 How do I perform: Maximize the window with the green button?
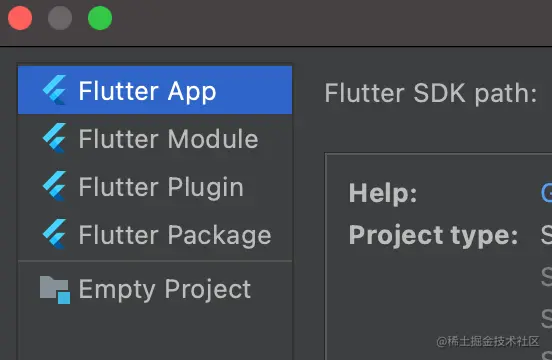click(x=100, y=18)
